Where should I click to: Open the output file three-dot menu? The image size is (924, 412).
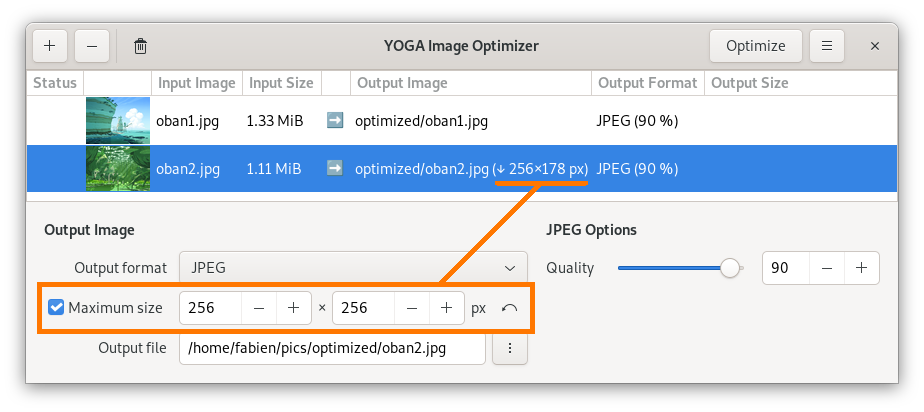pos(510,348)
